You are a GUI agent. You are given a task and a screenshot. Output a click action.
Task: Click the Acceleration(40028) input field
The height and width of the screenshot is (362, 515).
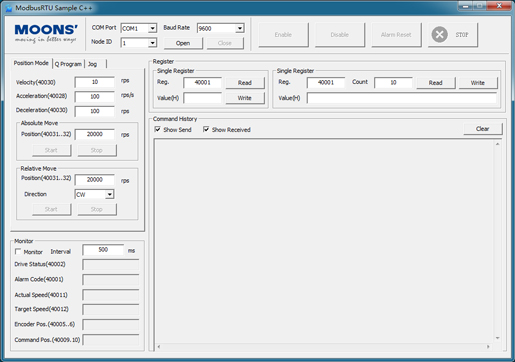(x=95, y=97)
